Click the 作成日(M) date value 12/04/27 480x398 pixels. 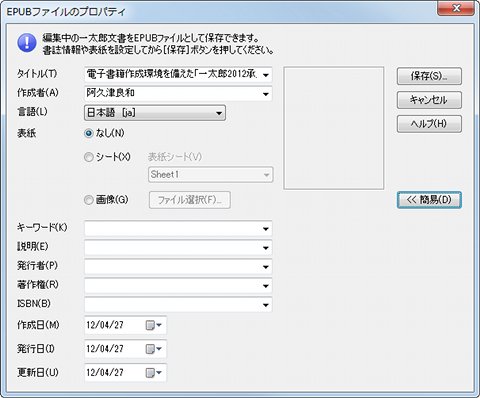tap(105, 325)
